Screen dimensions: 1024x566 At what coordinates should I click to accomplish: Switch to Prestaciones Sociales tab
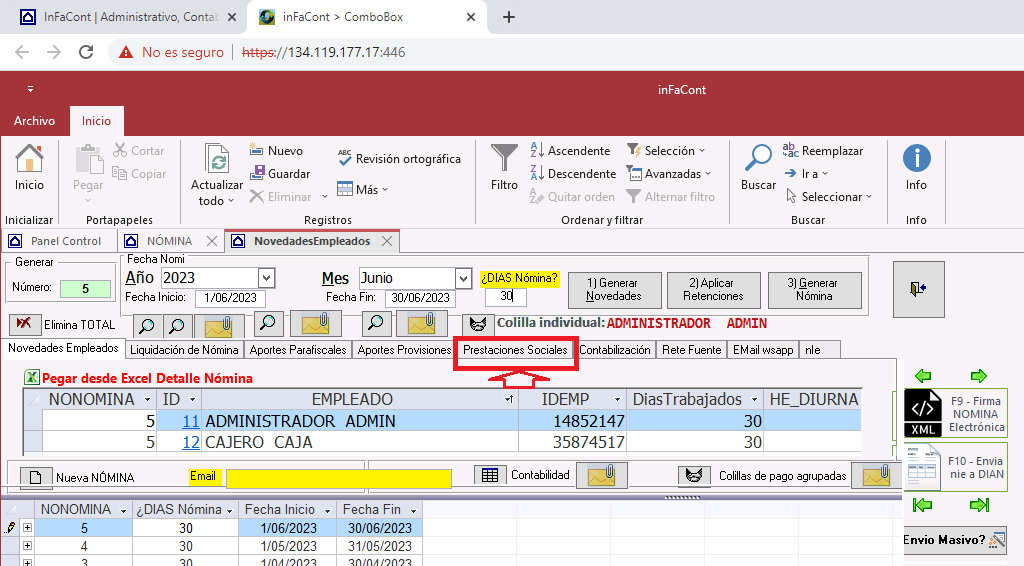coord(515,350)
